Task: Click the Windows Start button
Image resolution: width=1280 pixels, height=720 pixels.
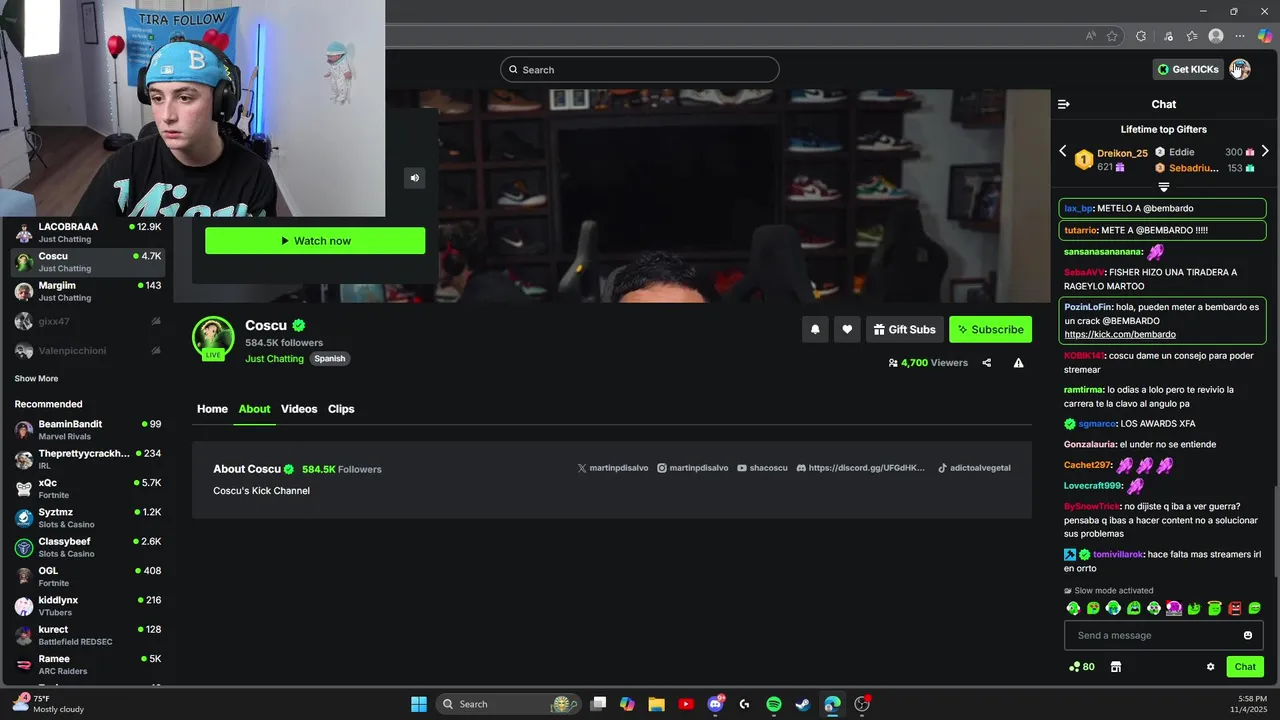Action: coord(419,704)
